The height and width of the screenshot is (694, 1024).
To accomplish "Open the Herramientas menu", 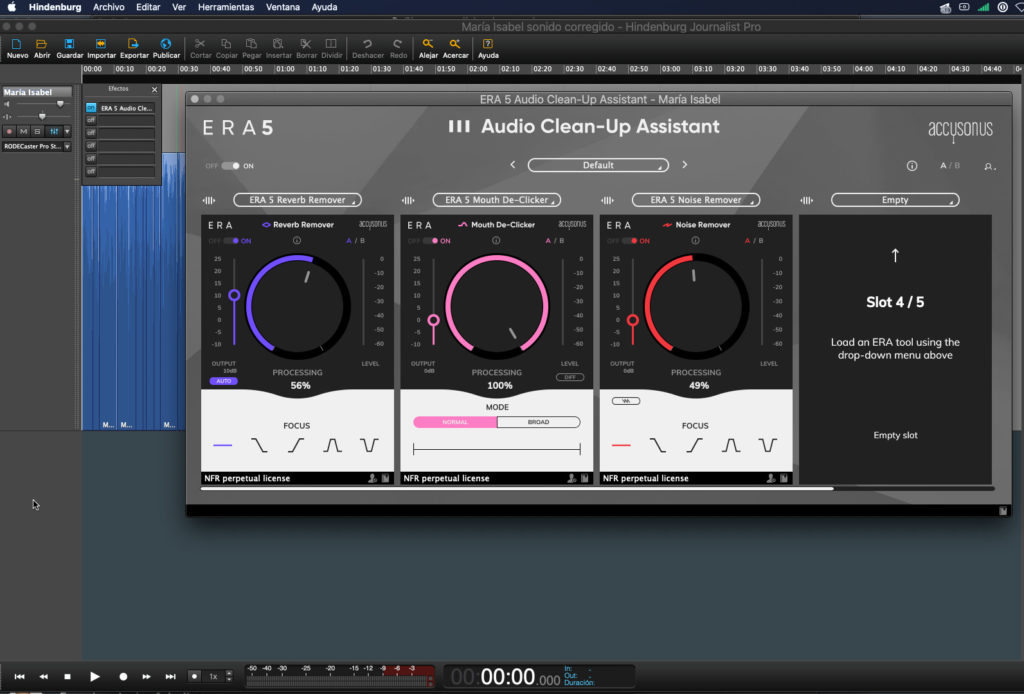I will tap(226, 7).
